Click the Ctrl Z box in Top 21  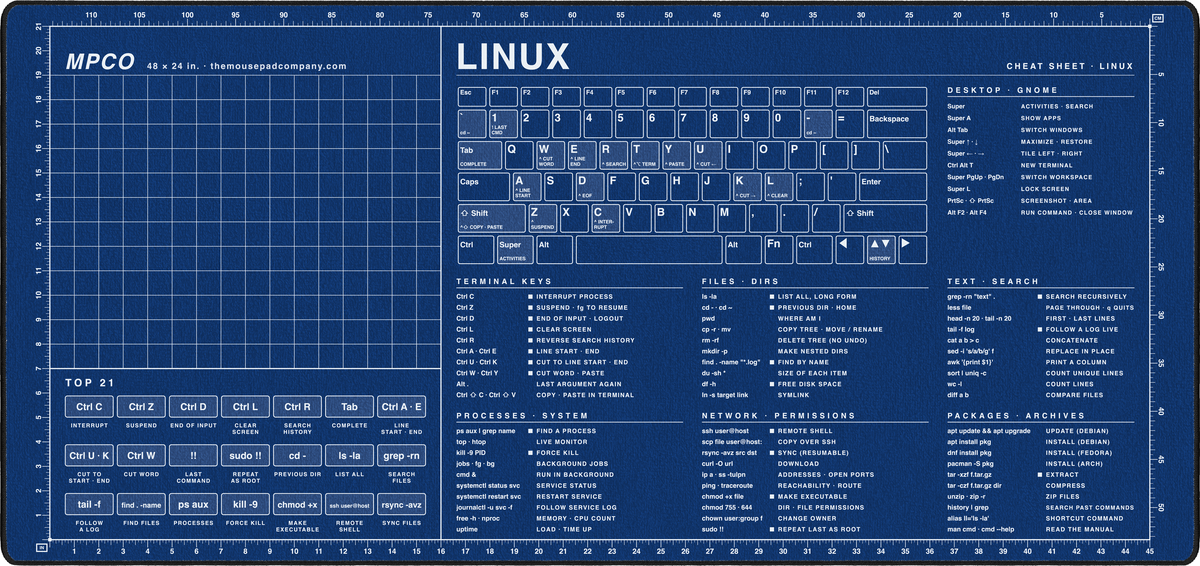coord(142,406)
